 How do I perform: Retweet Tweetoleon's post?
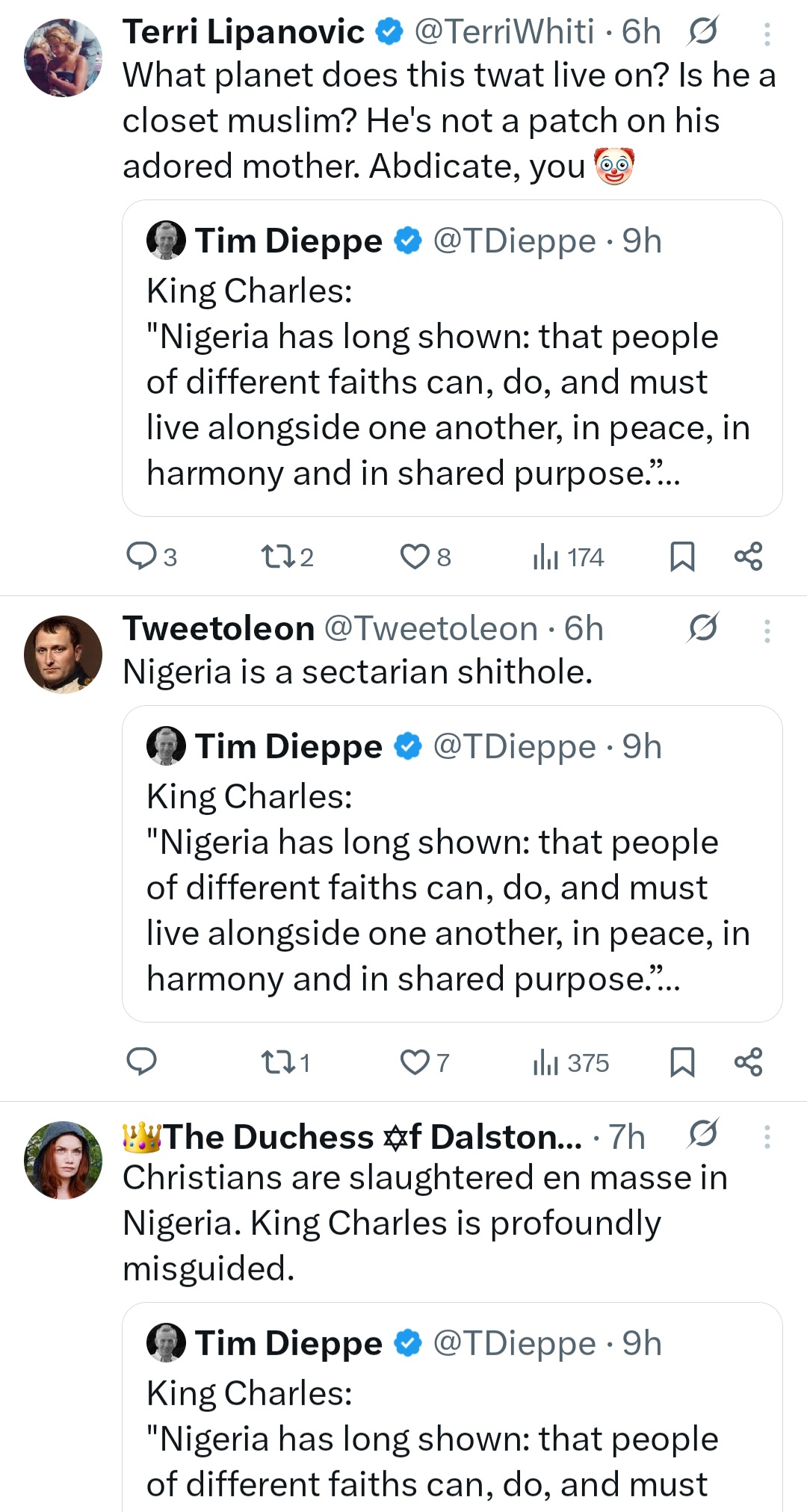pos(278,1062)
